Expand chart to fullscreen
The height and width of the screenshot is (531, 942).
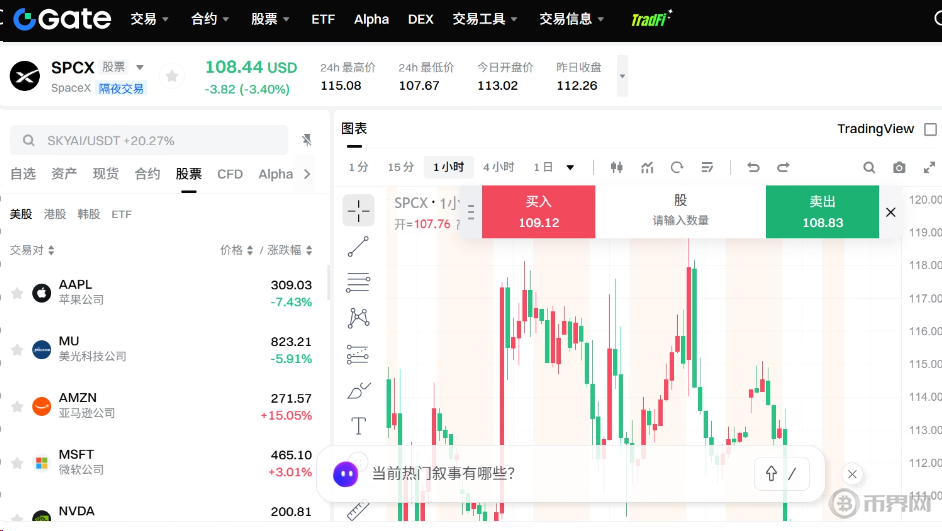(929, 168)
